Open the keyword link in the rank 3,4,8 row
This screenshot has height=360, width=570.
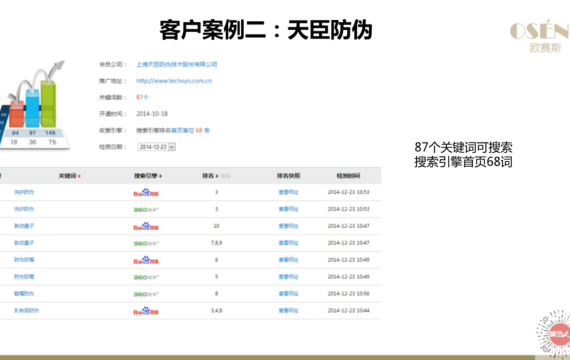27,311
